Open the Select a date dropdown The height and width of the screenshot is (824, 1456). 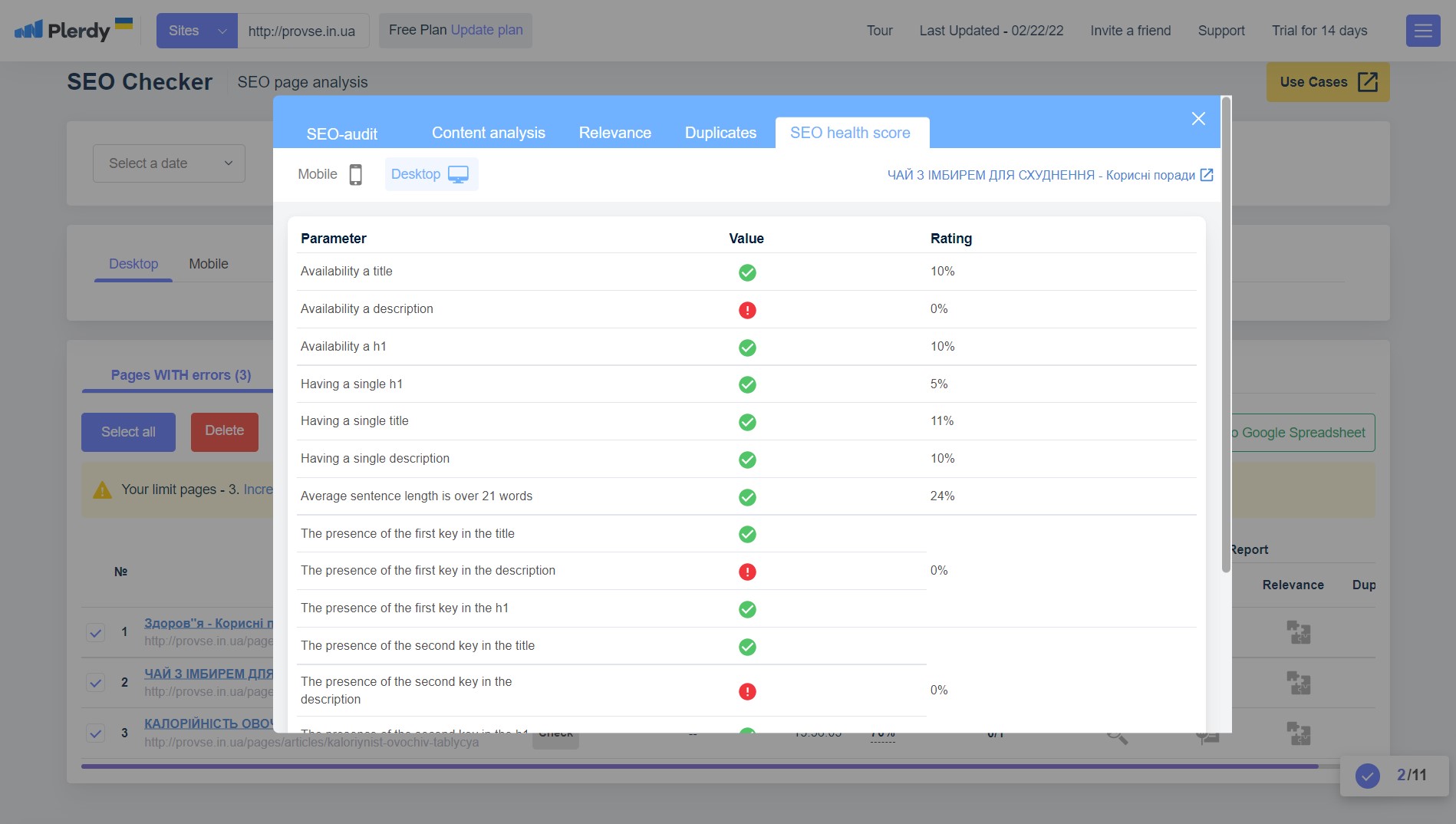pyautogui.click(x=169, y=163)
